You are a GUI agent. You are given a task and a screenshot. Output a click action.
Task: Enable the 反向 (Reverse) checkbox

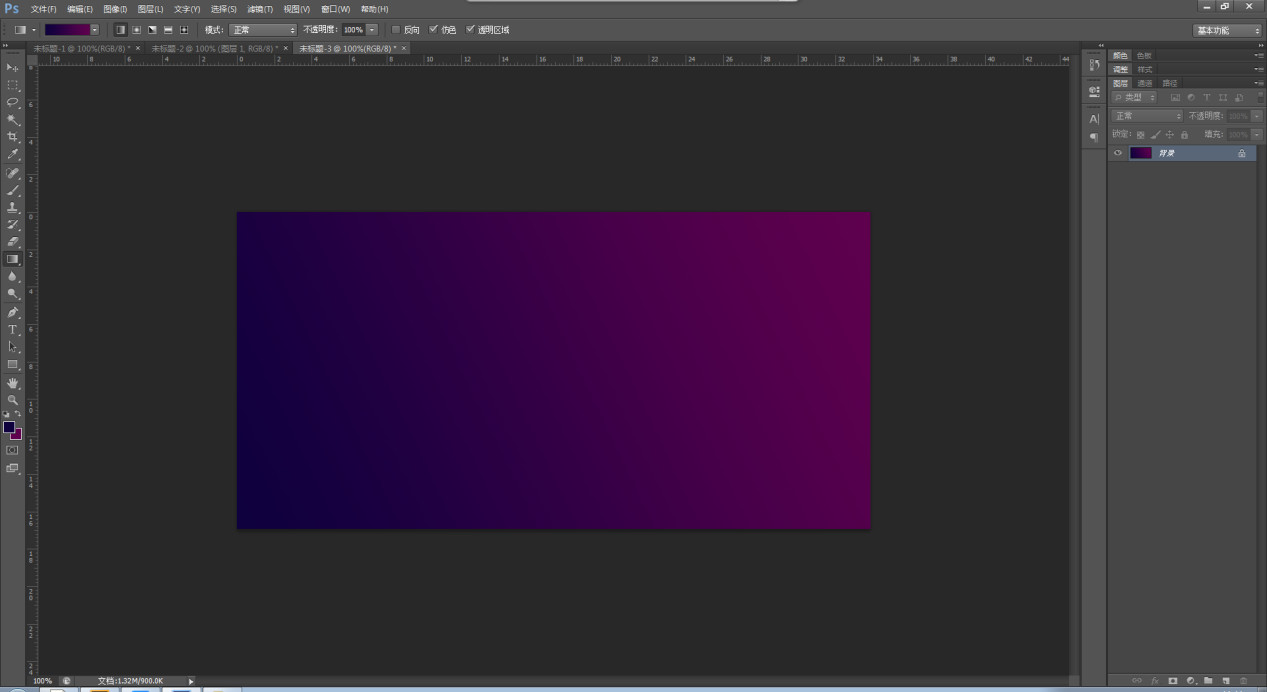[x=396, y=30]
